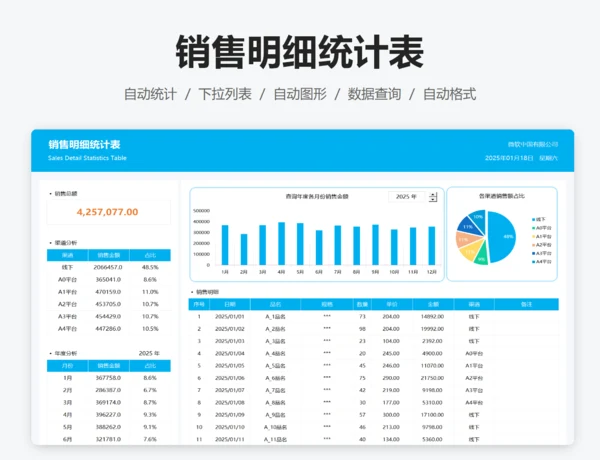The width and height of the screenshot is (600, 460).
Task: Click the 2月 bar in the bar chart
Action: tap(244, 250)
